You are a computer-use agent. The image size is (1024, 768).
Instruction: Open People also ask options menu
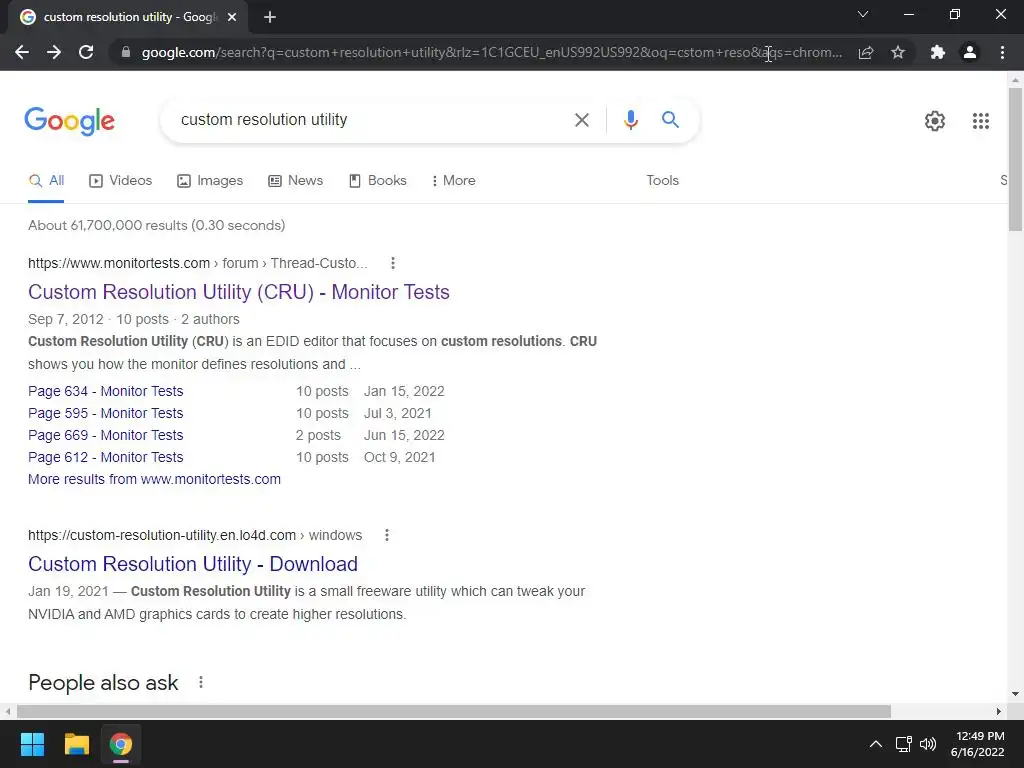point(200,682)
